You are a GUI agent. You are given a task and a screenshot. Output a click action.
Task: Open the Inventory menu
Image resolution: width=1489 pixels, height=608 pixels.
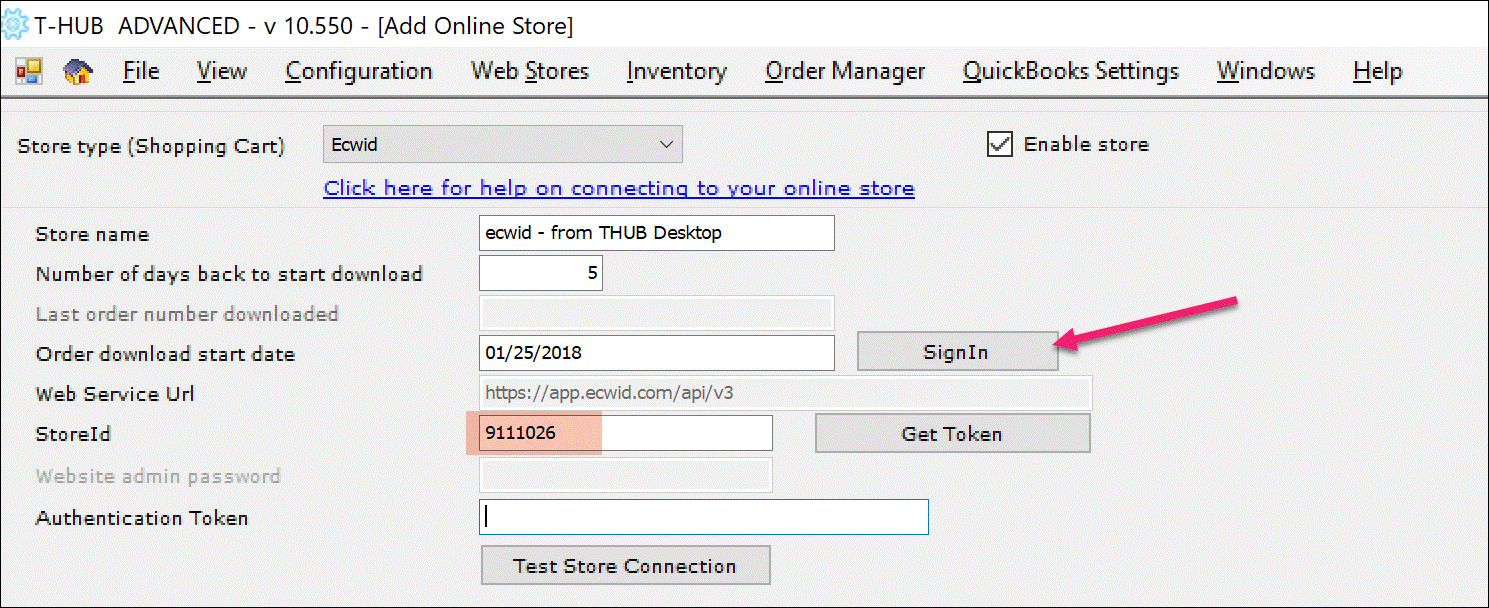click(x=677, y=72)
